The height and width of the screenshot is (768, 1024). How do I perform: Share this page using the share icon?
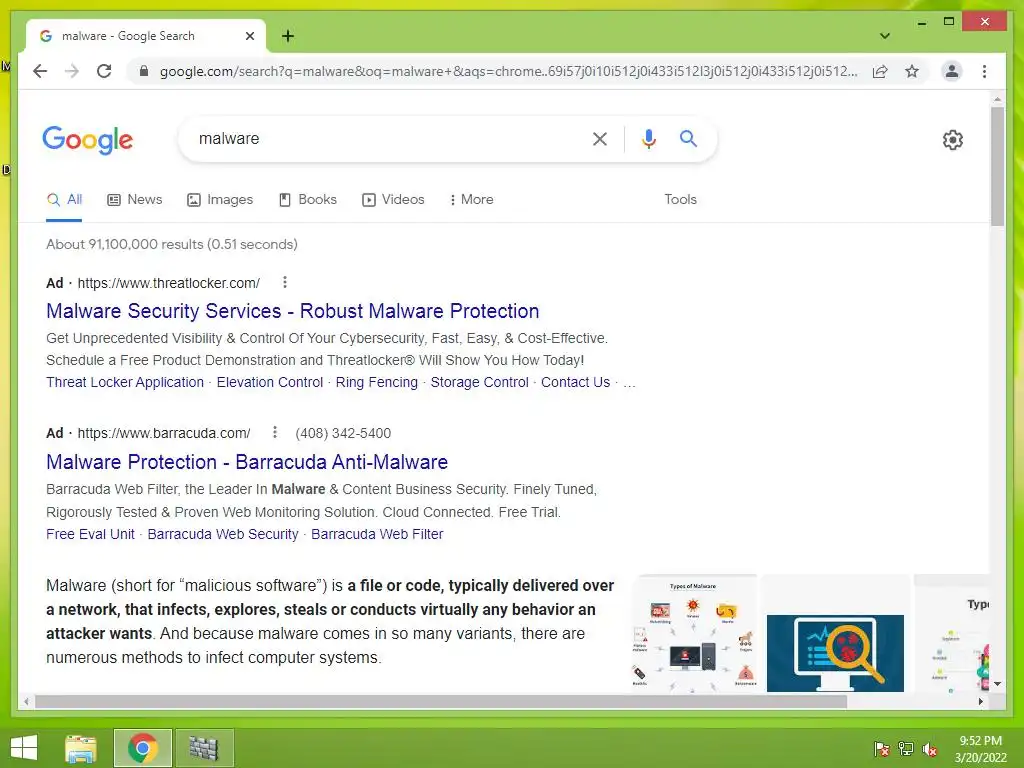[x=880, y=71]
